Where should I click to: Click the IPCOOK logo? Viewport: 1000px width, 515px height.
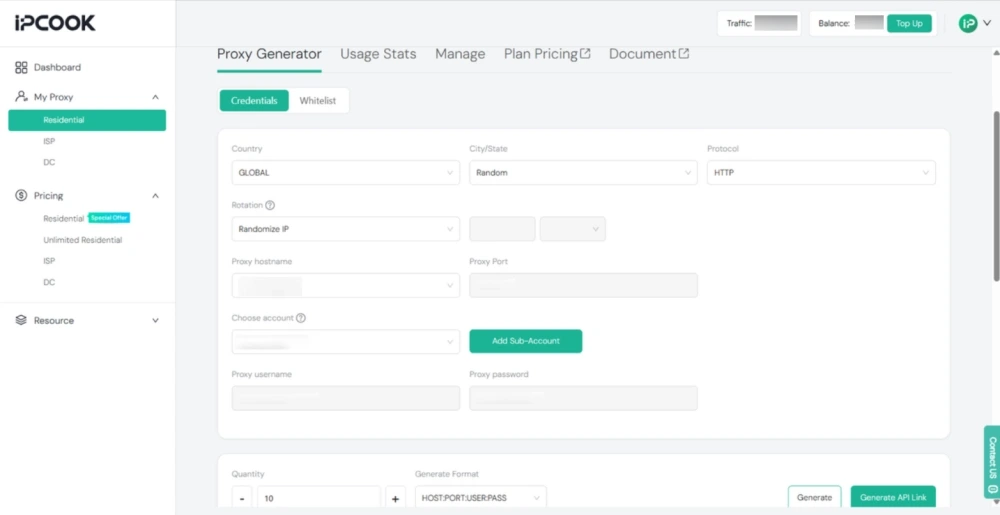pyautogui.click(x=55, y=23)
